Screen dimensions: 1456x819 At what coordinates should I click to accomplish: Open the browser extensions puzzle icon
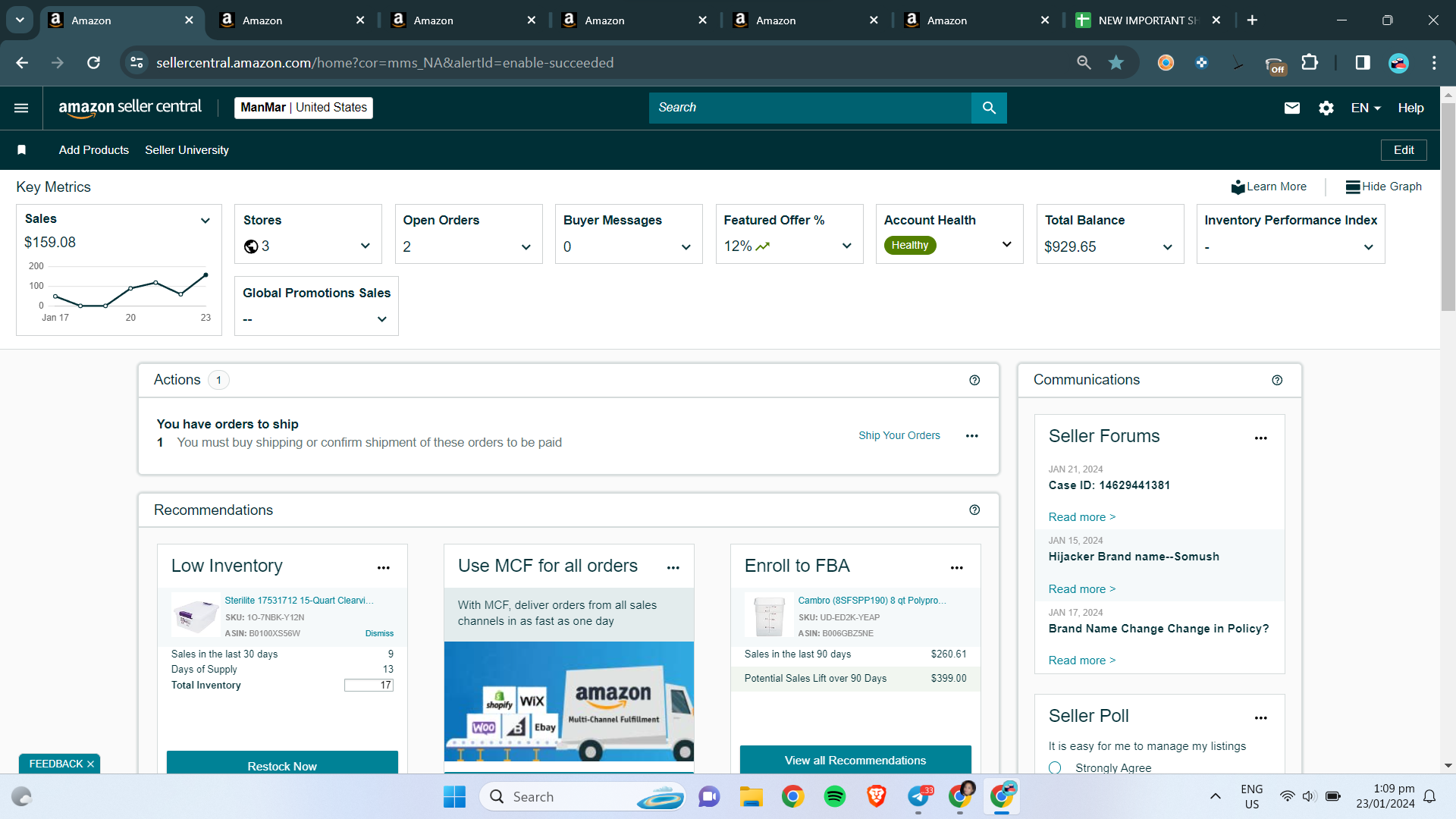(x=1310, y=63)
